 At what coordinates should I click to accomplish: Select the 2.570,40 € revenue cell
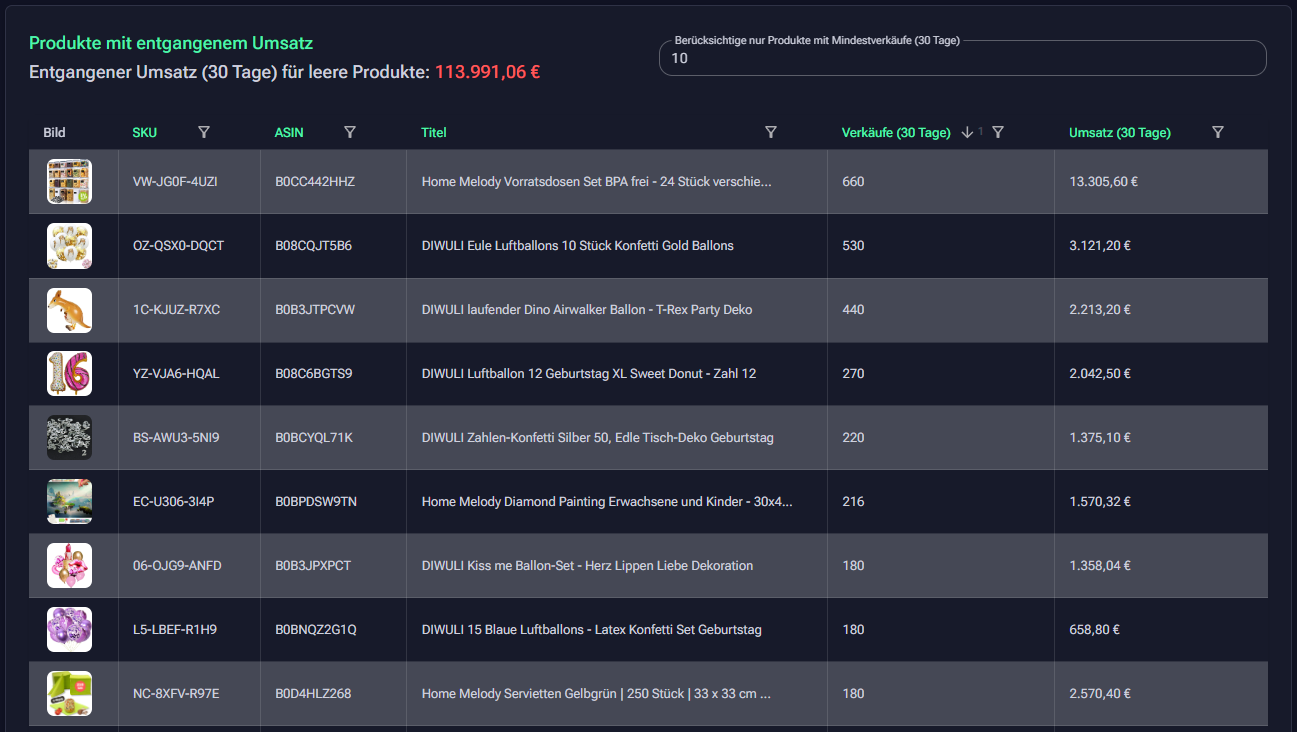[1100, 694]
